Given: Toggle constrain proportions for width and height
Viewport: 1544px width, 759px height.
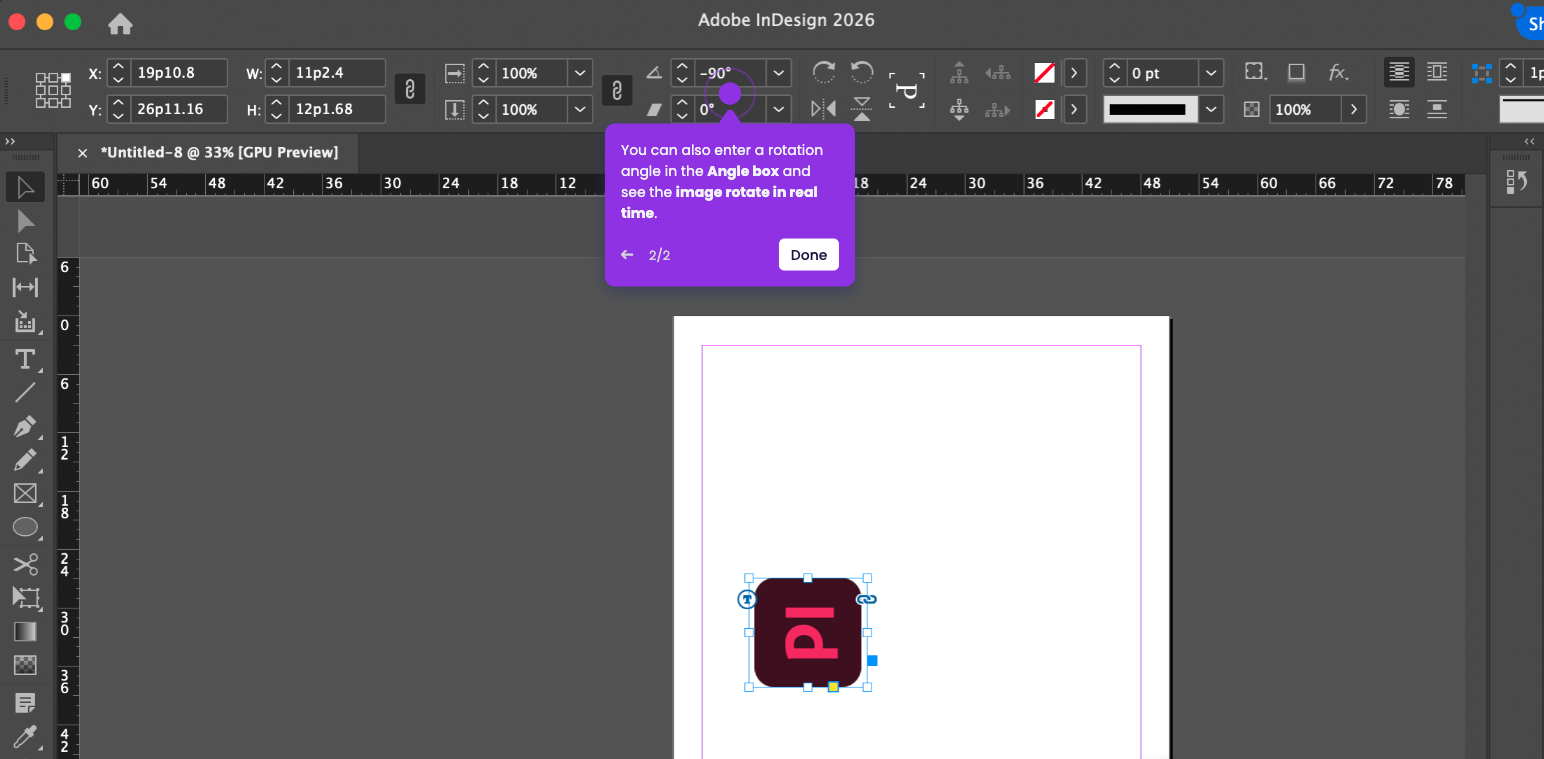Looking at the screenshot, I should (408, 89).
